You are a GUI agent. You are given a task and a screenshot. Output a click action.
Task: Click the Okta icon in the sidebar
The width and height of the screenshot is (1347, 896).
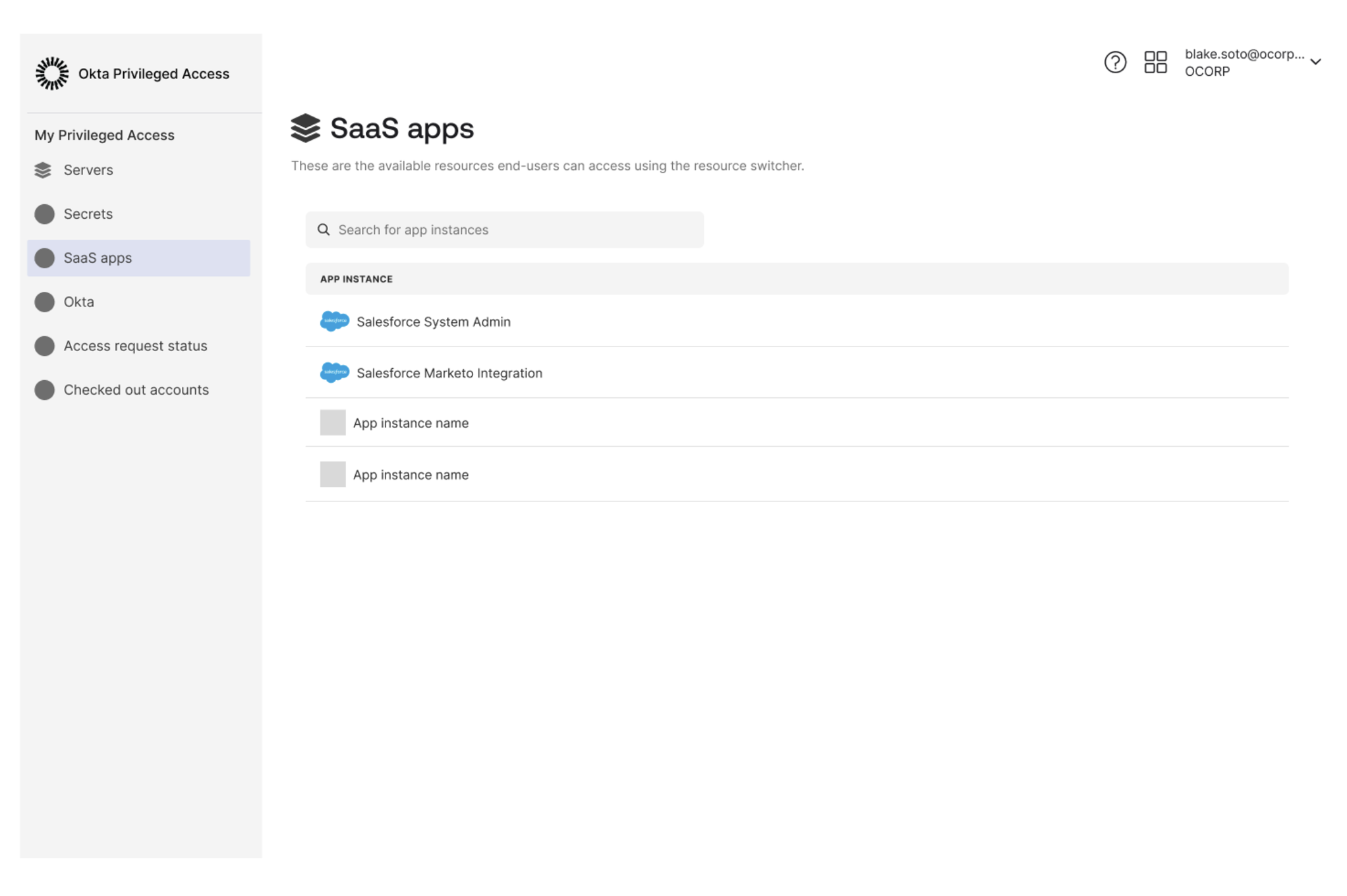click(43, 302)
